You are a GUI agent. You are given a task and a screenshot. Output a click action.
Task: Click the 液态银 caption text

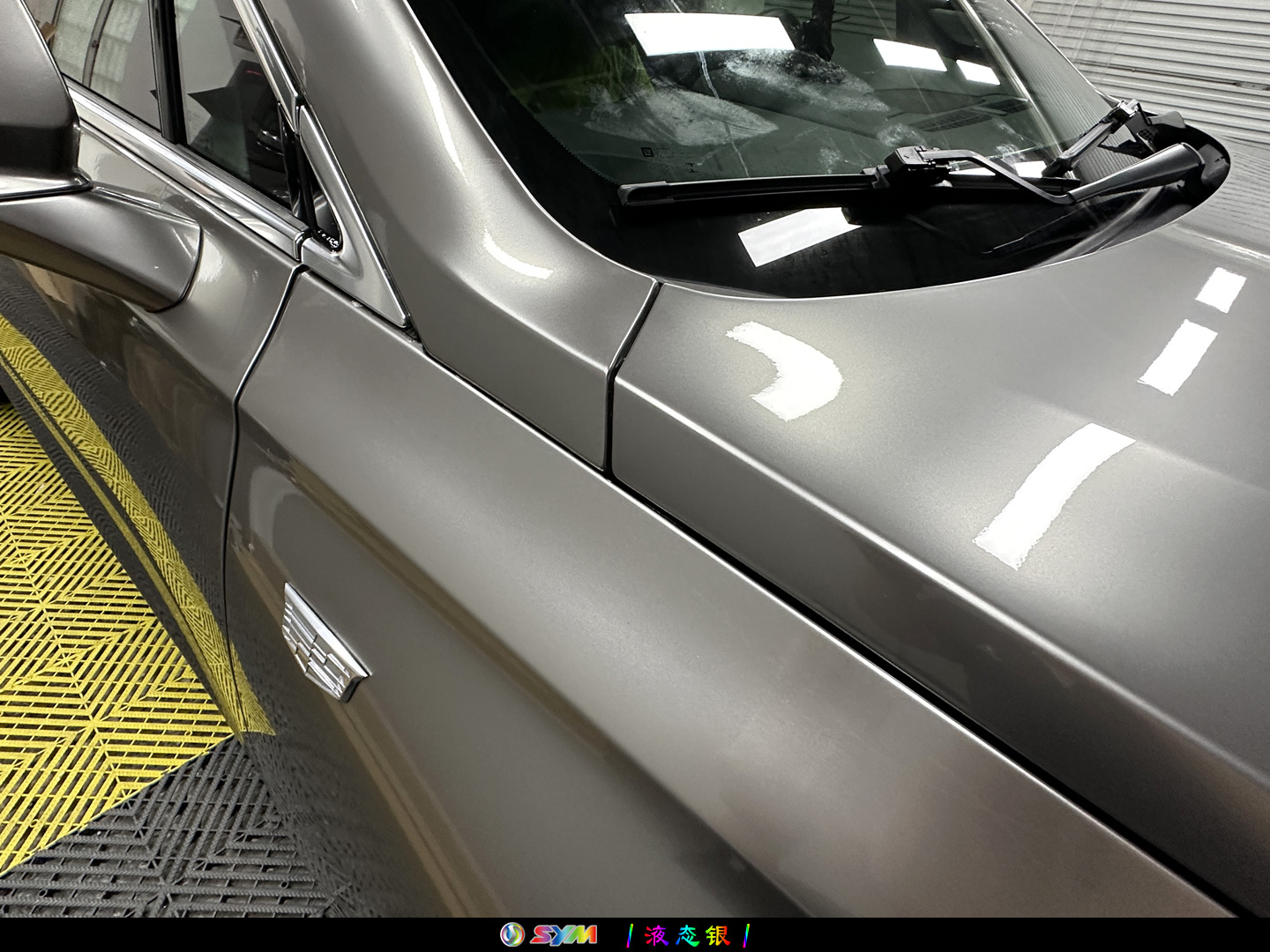[688, 934]
